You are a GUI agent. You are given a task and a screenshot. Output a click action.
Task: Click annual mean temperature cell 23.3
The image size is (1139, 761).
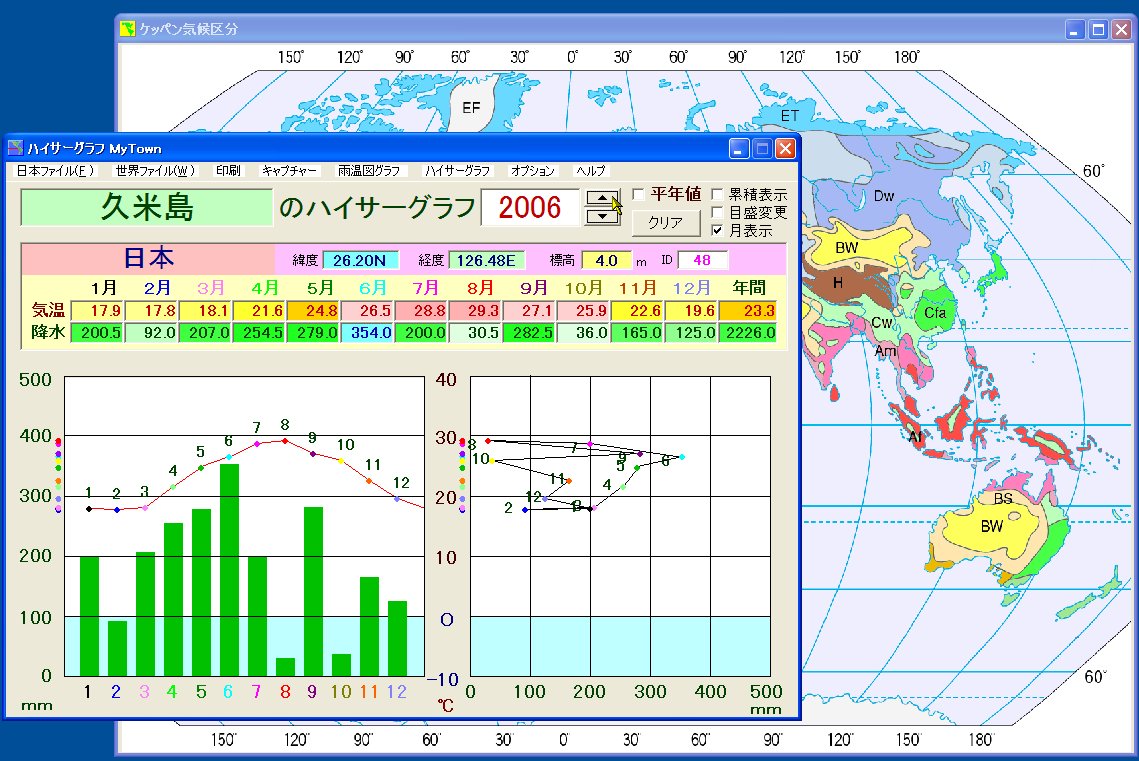point(747,311)
